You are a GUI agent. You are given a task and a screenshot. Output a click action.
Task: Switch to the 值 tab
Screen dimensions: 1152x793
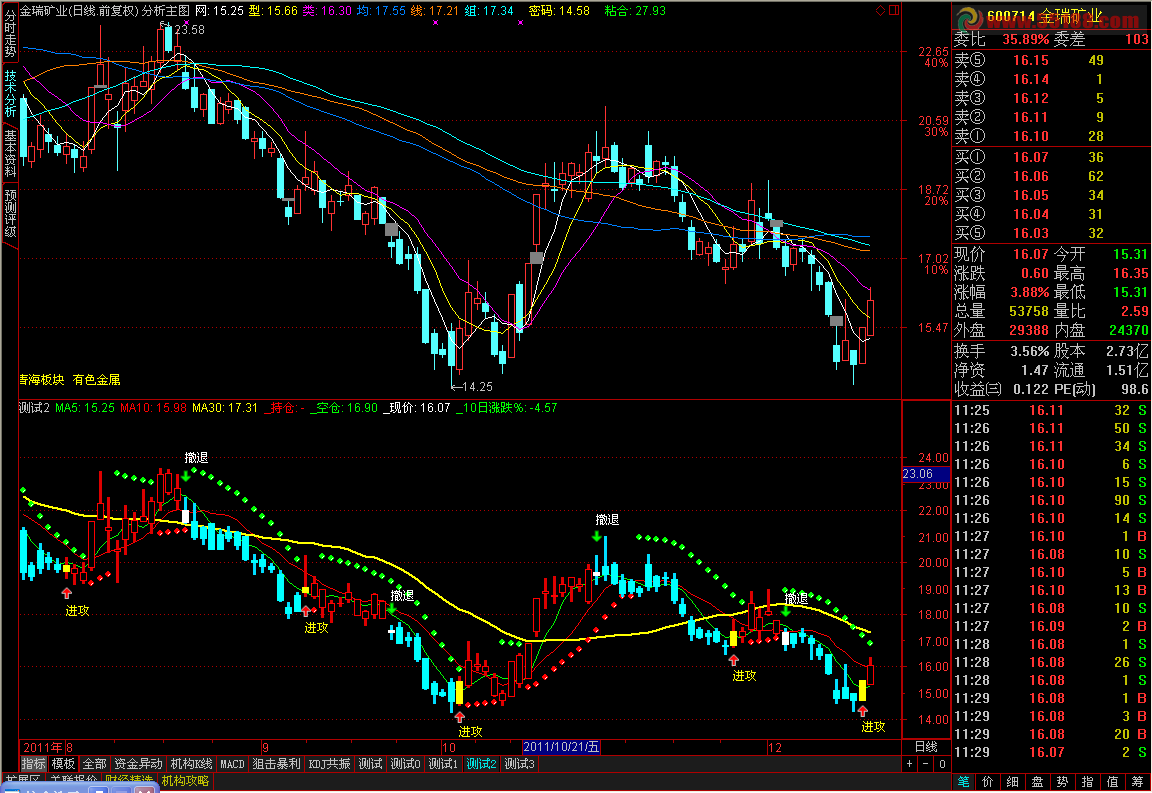(x=1112, y=782)
